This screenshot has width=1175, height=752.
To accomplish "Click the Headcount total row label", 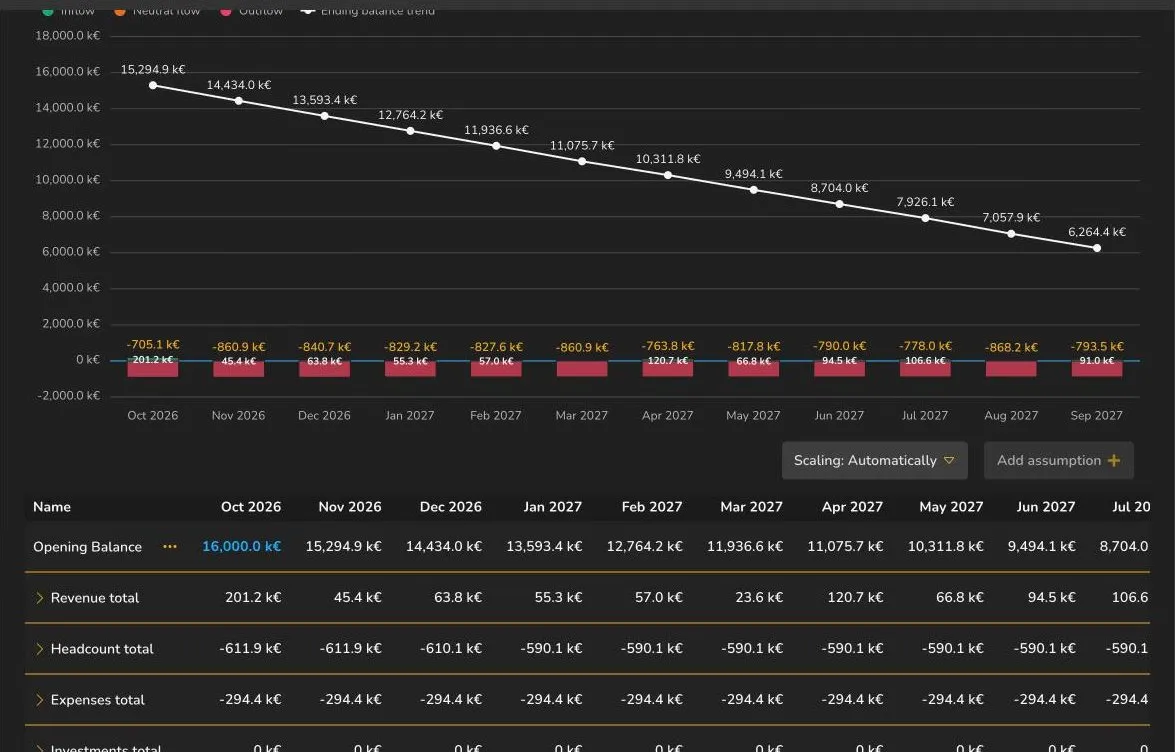I will (x=102, y=649).
